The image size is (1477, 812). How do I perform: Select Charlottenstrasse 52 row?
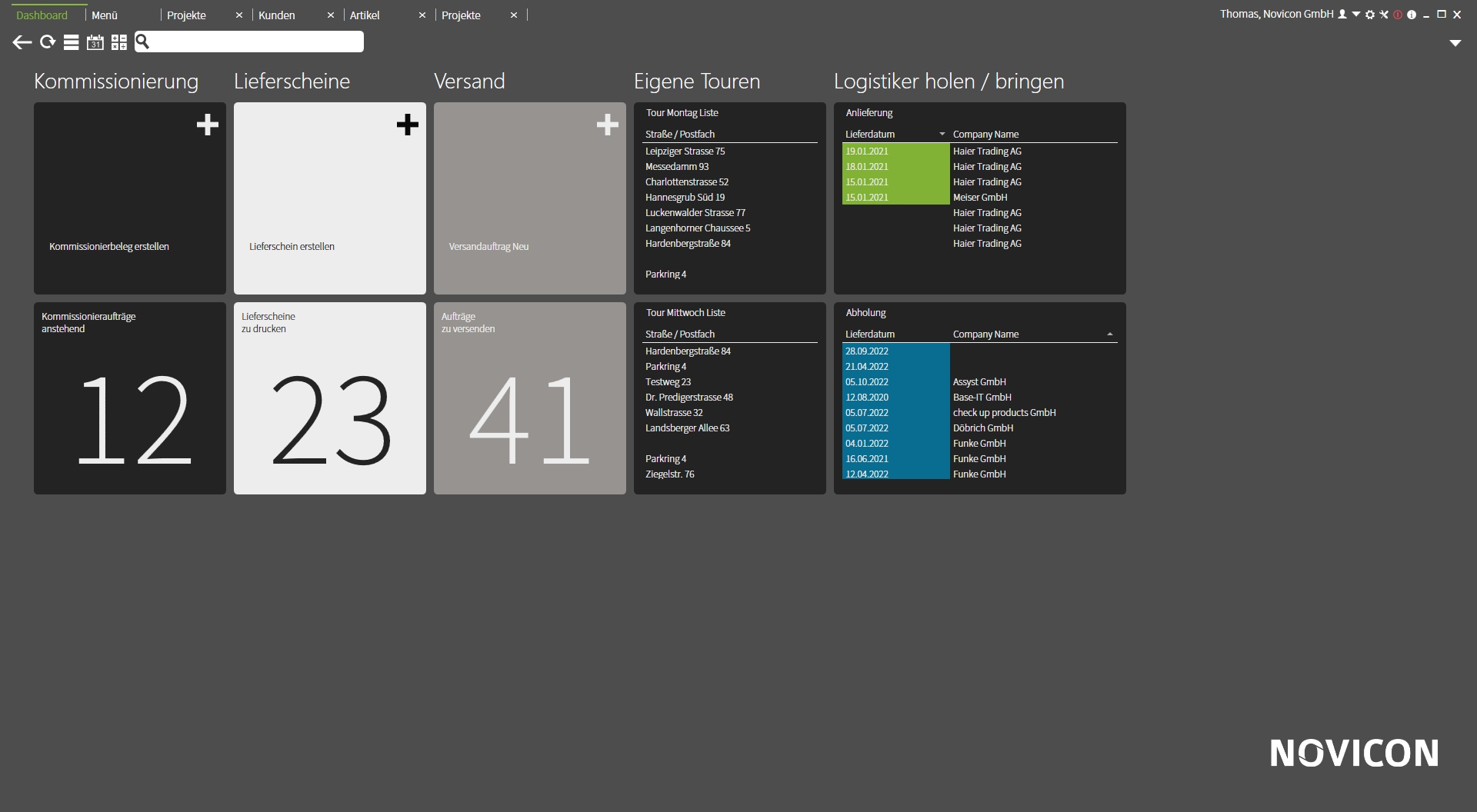(730, 181)
